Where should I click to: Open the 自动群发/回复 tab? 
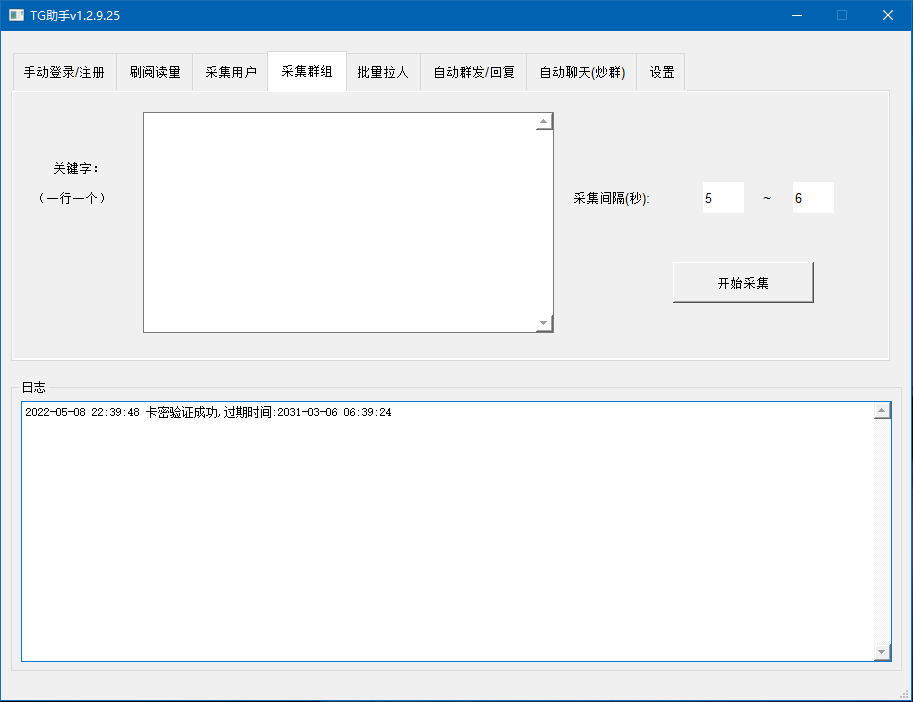pos(474,73)
